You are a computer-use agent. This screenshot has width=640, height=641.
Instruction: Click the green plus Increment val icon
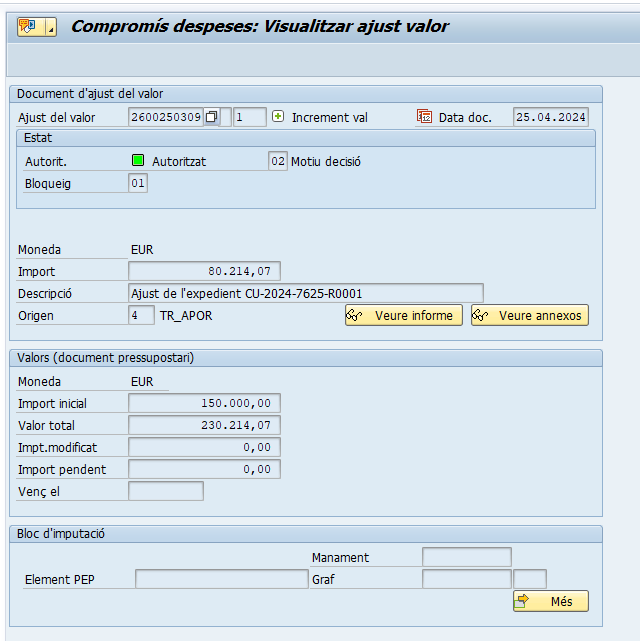tap(278, 117)
